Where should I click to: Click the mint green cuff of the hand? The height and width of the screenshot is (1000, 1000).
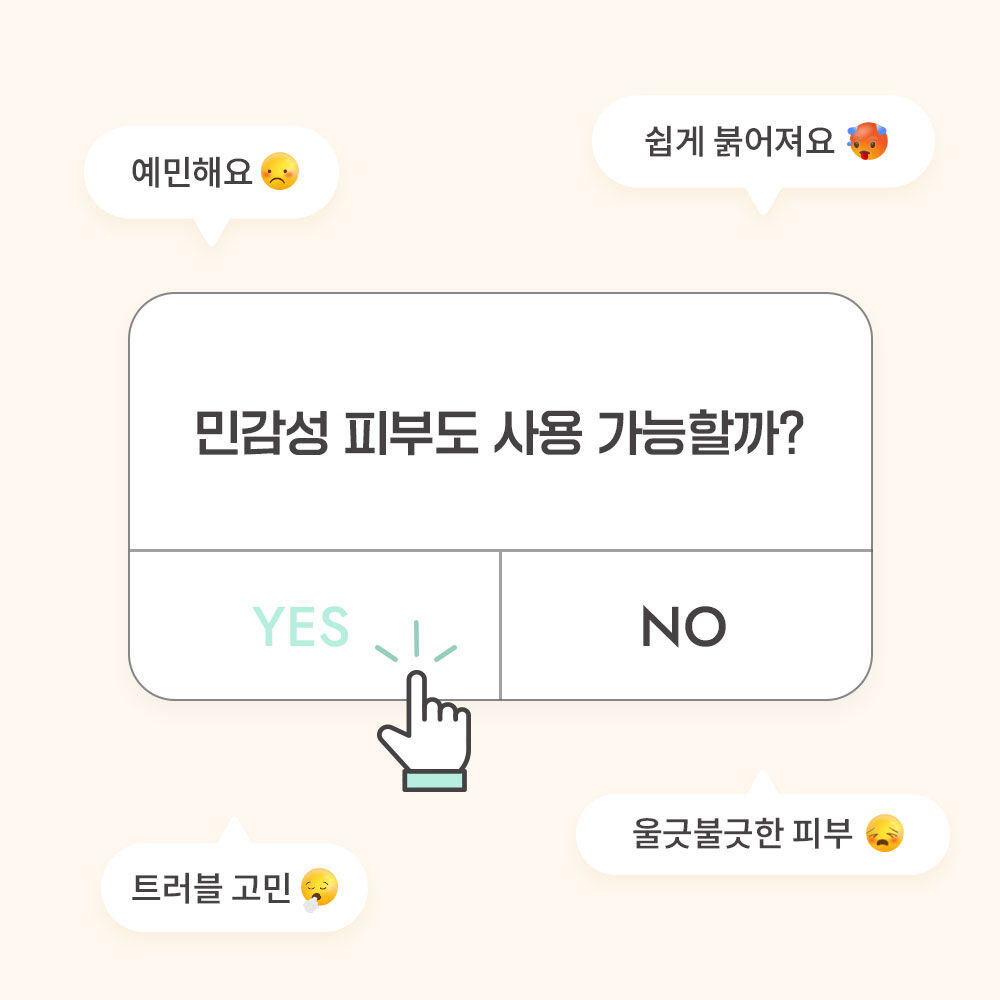click(x=434, y=781)
